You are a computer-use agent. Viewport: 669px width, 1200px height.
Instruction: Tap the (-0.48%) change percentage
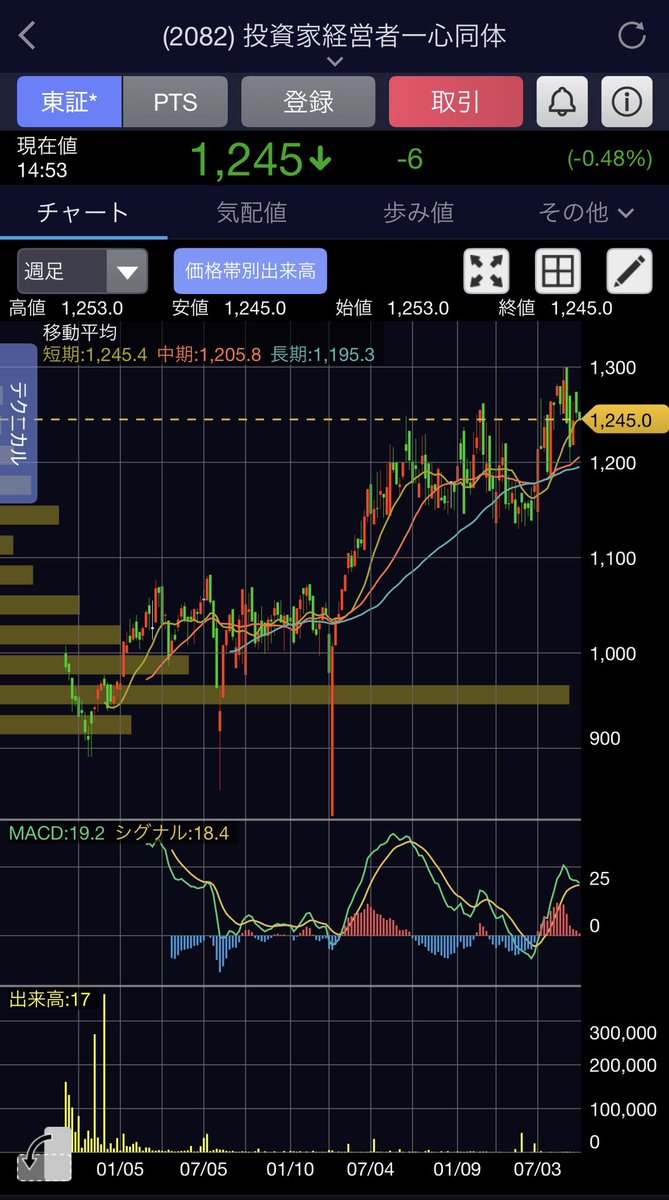point(609,158)
